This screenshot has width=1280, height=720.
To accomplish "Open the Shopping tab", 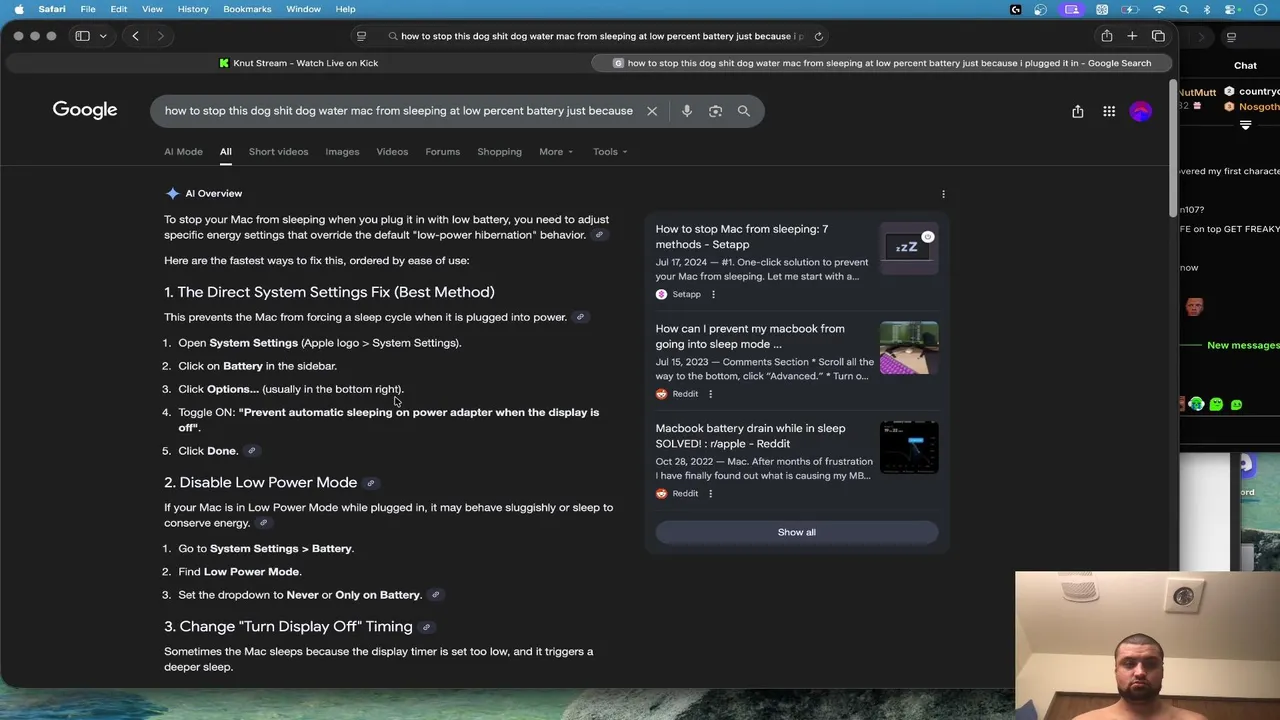I will pyautogui.click(x=499, y=152).
